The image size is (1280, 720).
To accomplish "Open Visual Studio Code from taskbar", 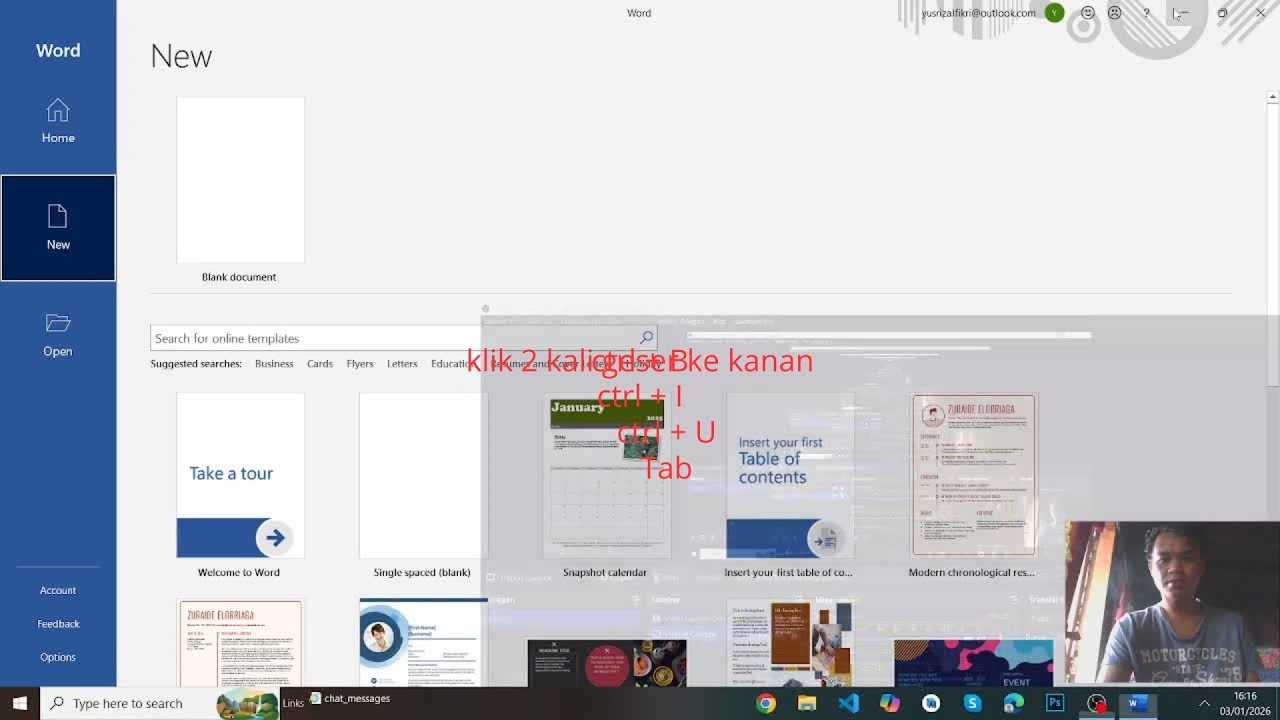I will [848, 704].
